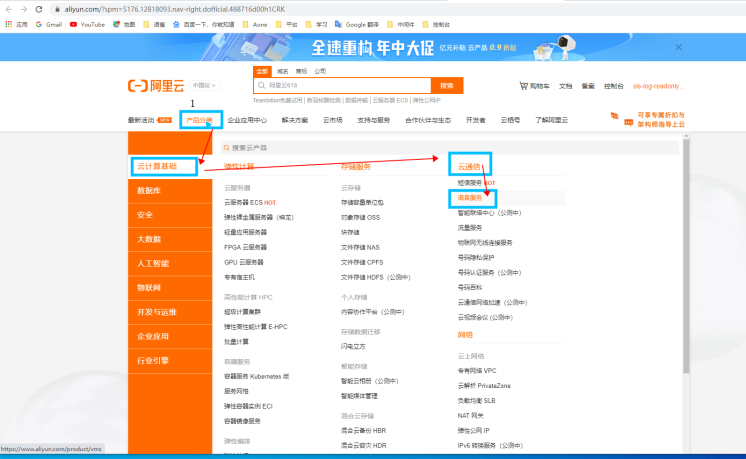Open the 控制台 bookmark folder
The height and width of the screenshot is (459, 746).
(436, 24)
